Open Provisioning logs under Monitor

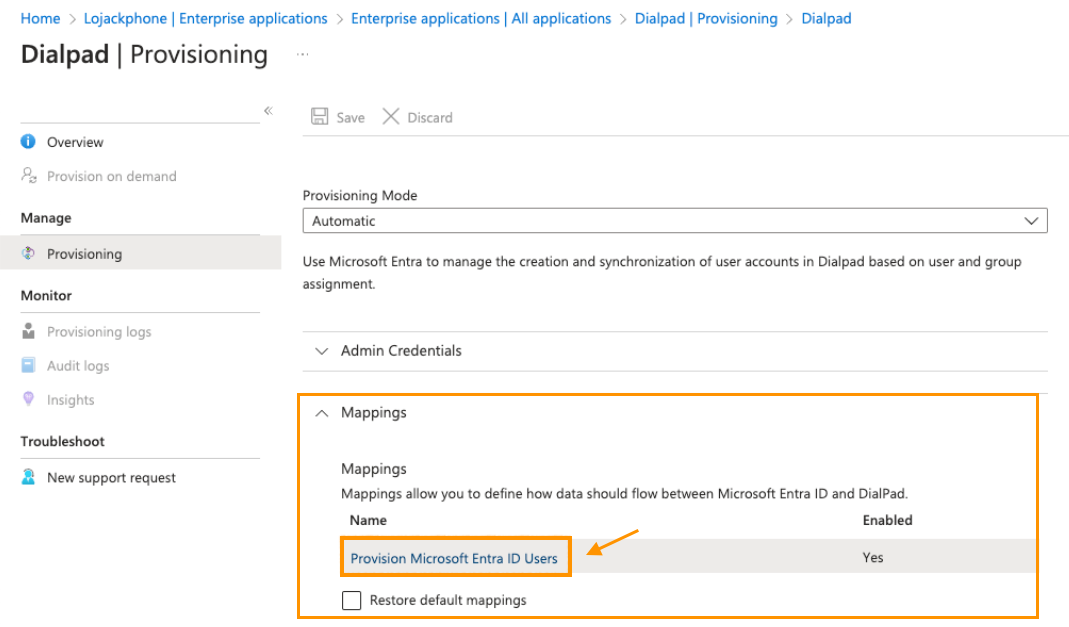pos(99,332)
